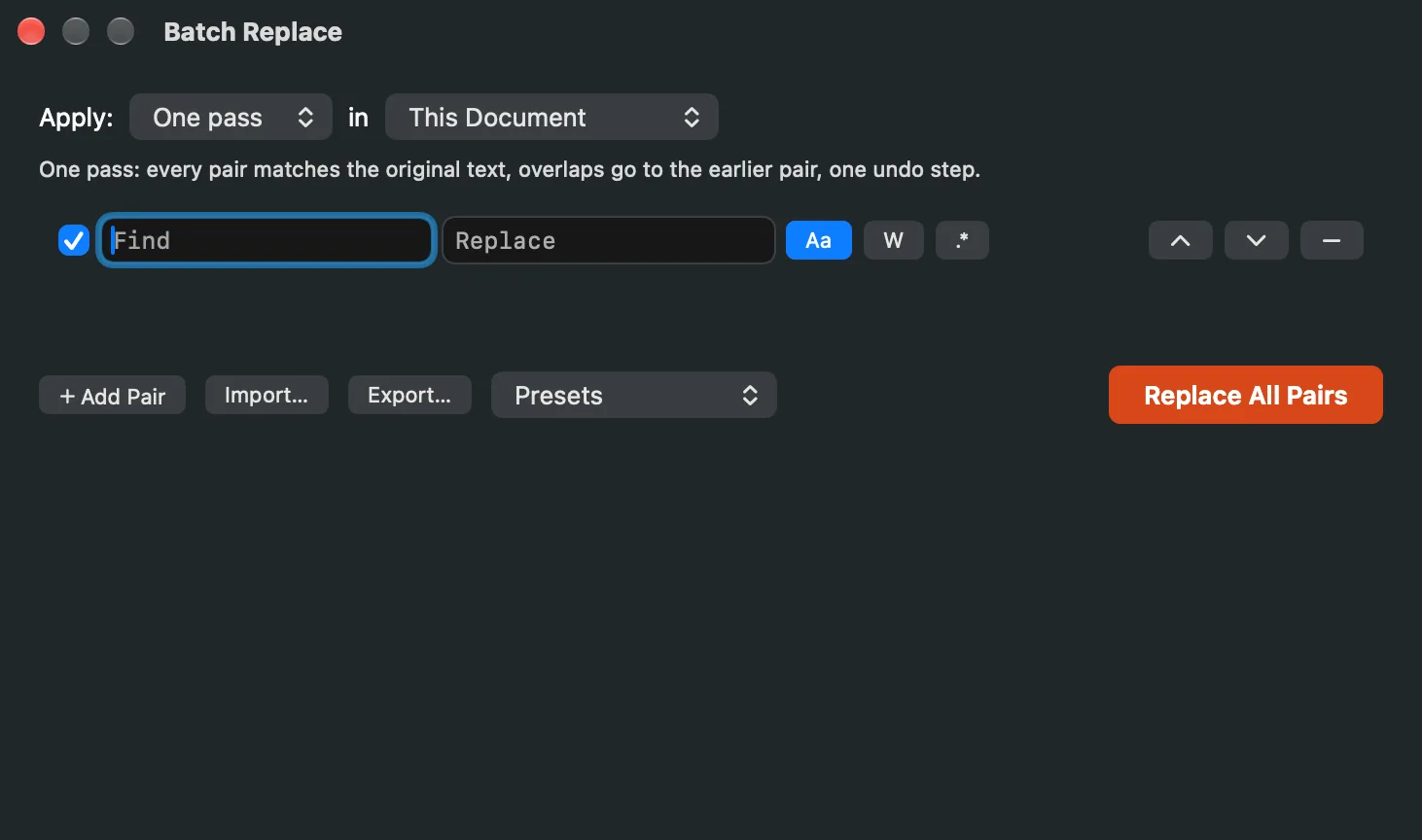Click the Export... button
Viewport: 1422px width, 840px height.
[x=409, y=395]
